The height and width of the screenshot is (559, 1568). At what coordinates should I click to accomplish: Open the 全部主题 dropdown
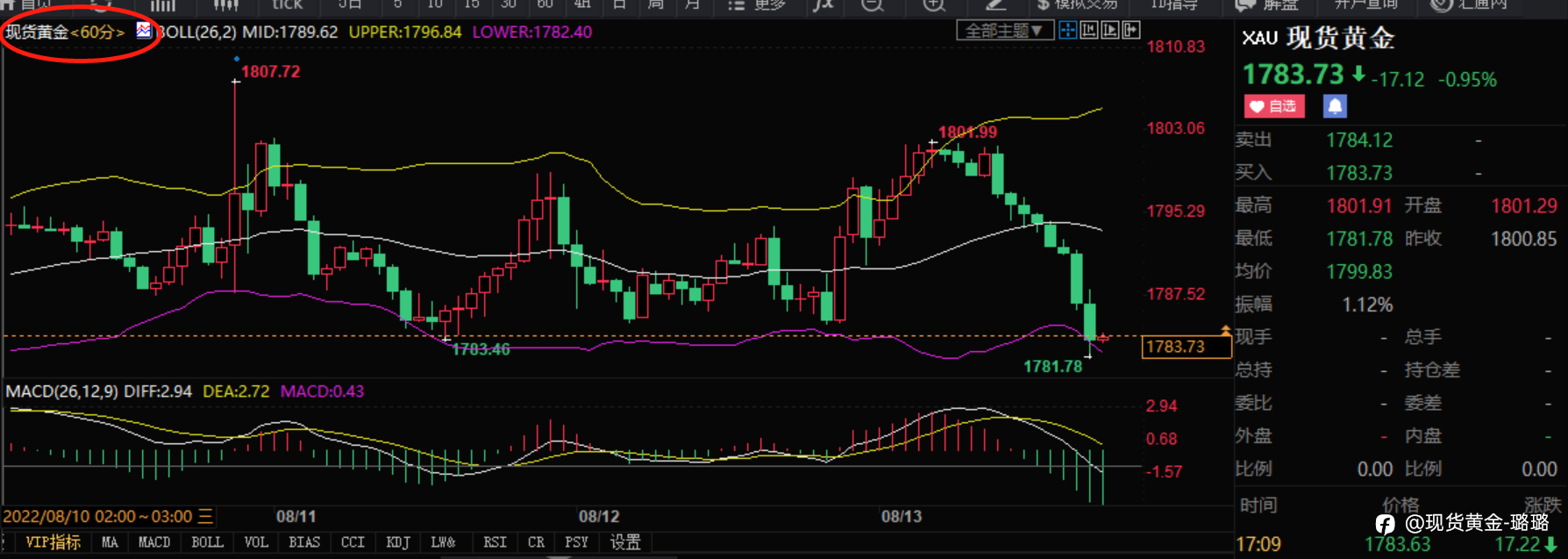point(1004,31)
